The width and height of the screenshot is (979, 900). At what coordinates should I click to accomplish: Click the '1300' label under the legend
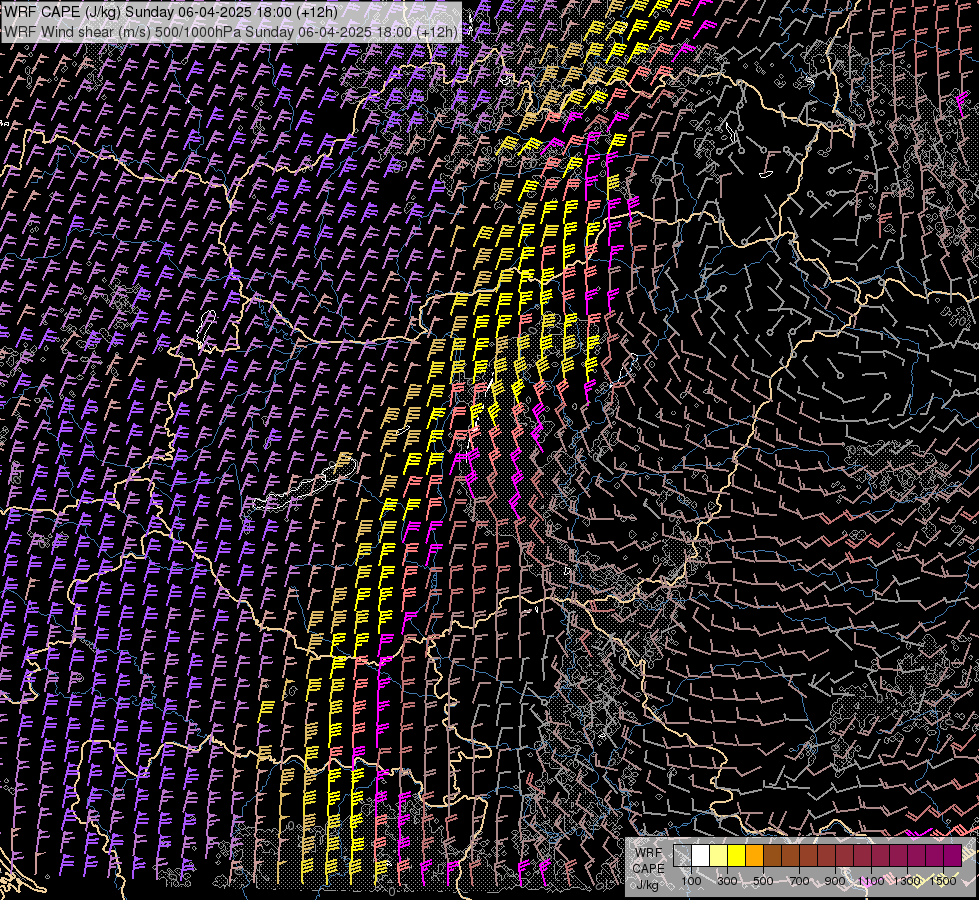(907, 881)
